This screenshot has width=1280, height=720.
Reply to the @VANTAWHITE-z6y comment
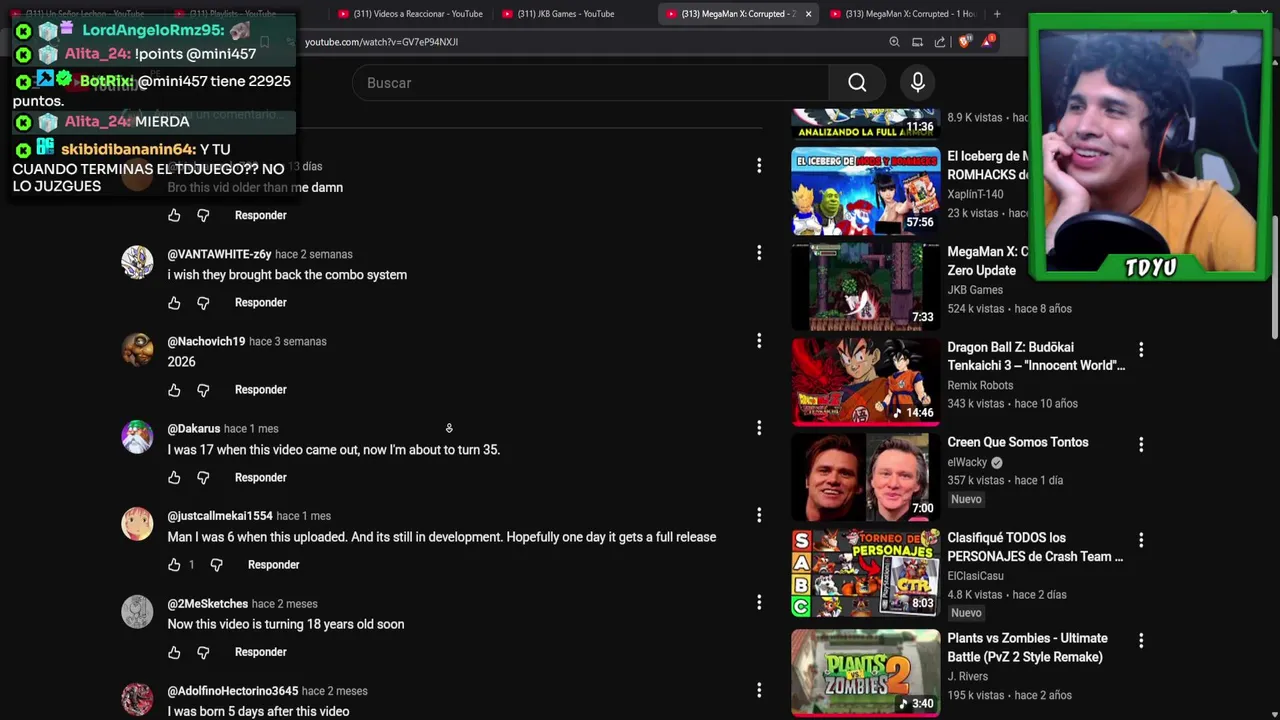[260, 303]
